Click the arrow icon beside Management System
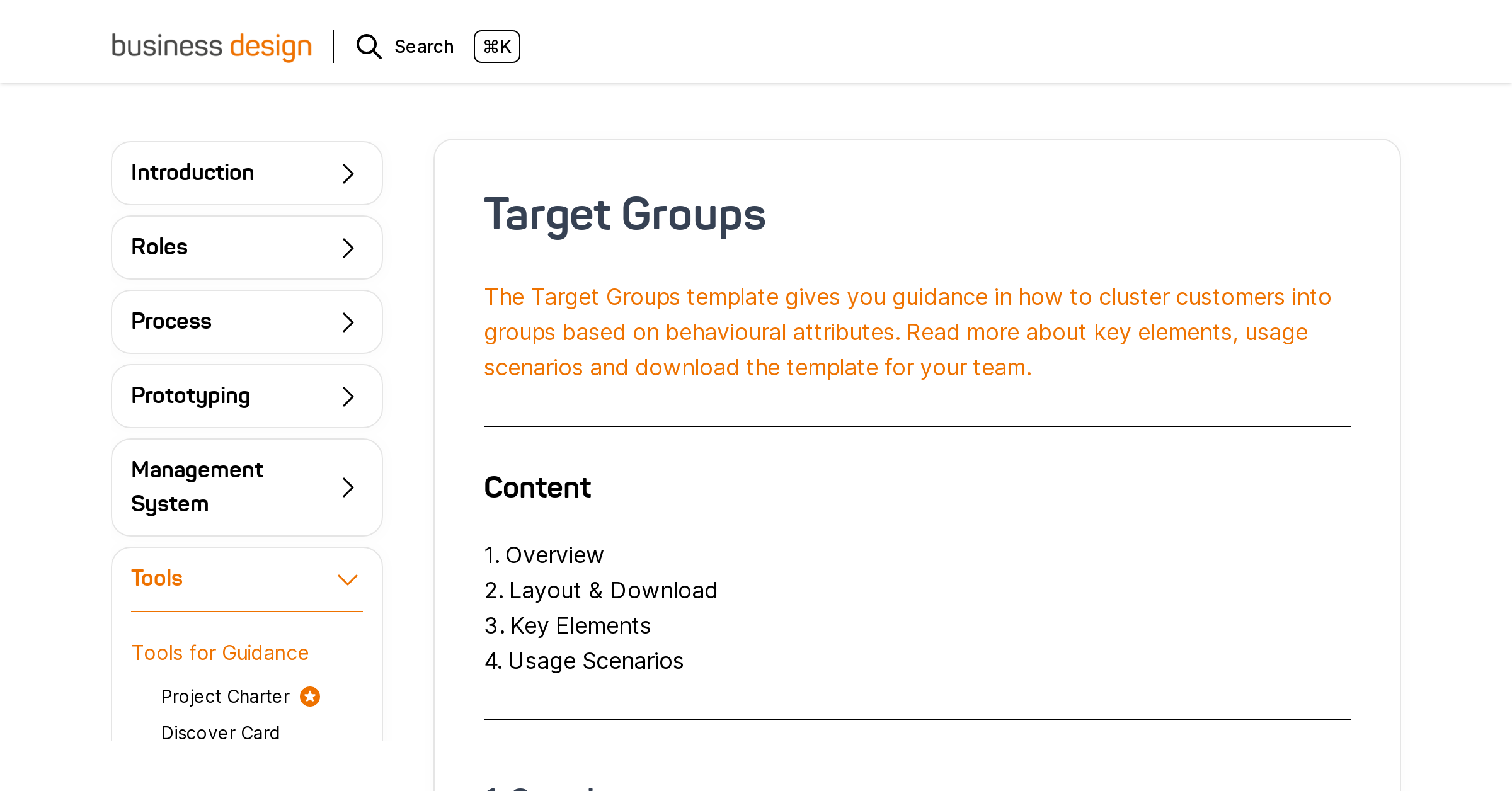Image resolution: width=1512 pixels, height=791 pixels. 347,487
